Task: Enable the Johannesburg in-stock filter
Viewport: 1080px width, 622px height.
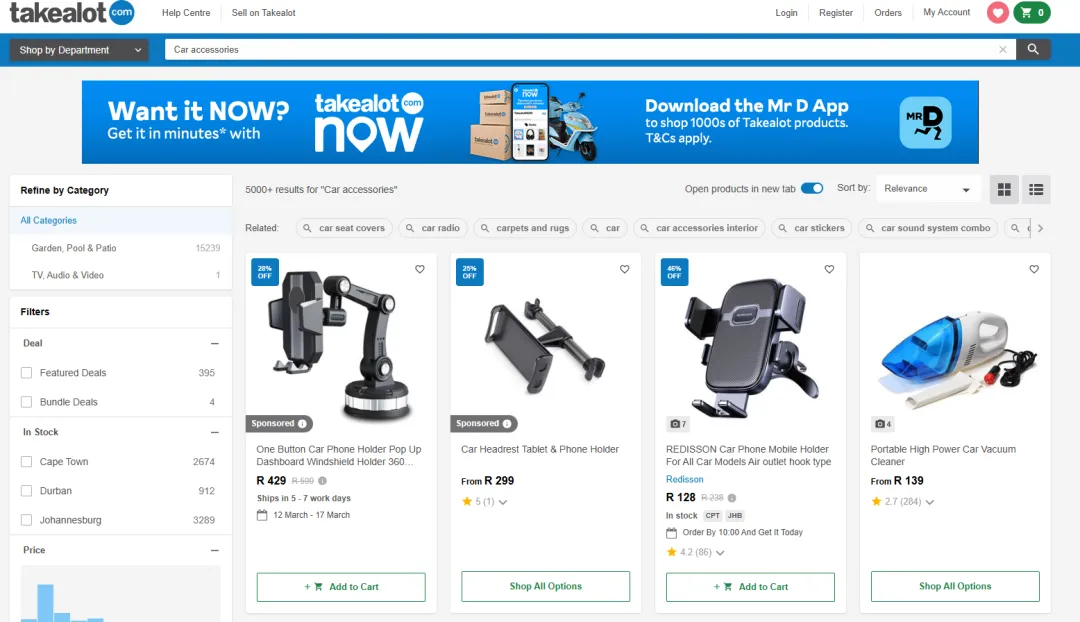Action: coord(26,520)
